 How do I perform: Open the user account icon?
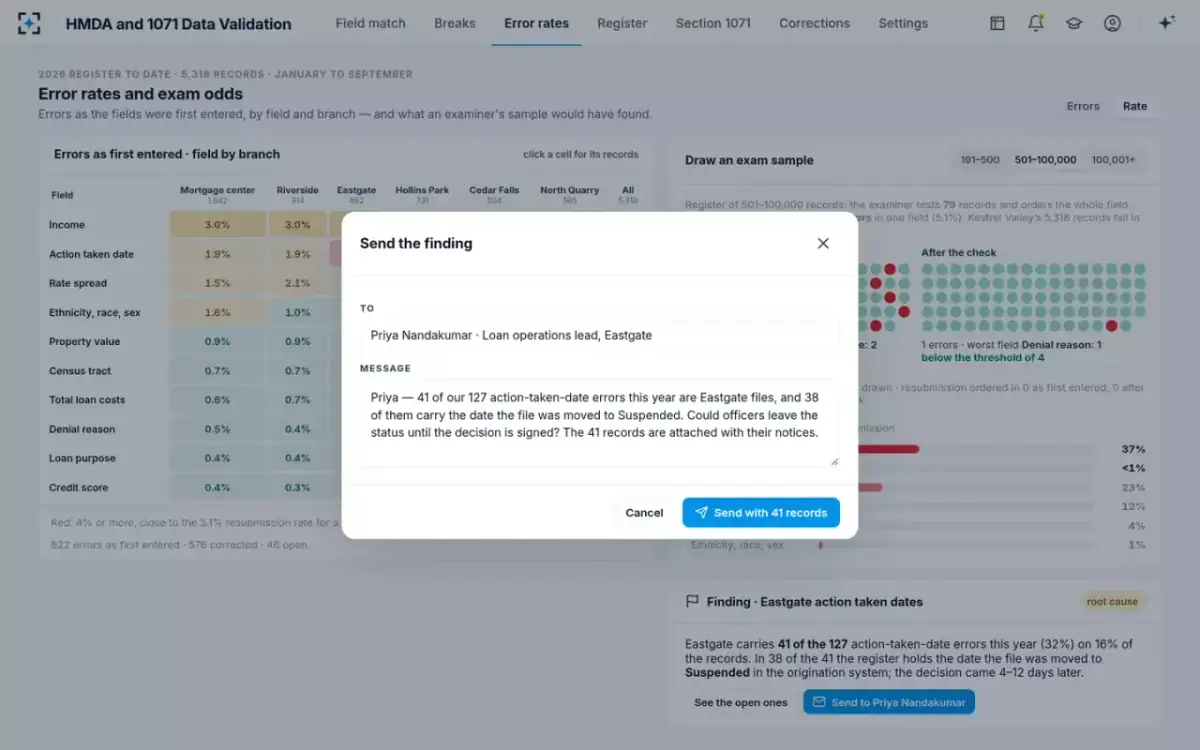coord(1112,23)
